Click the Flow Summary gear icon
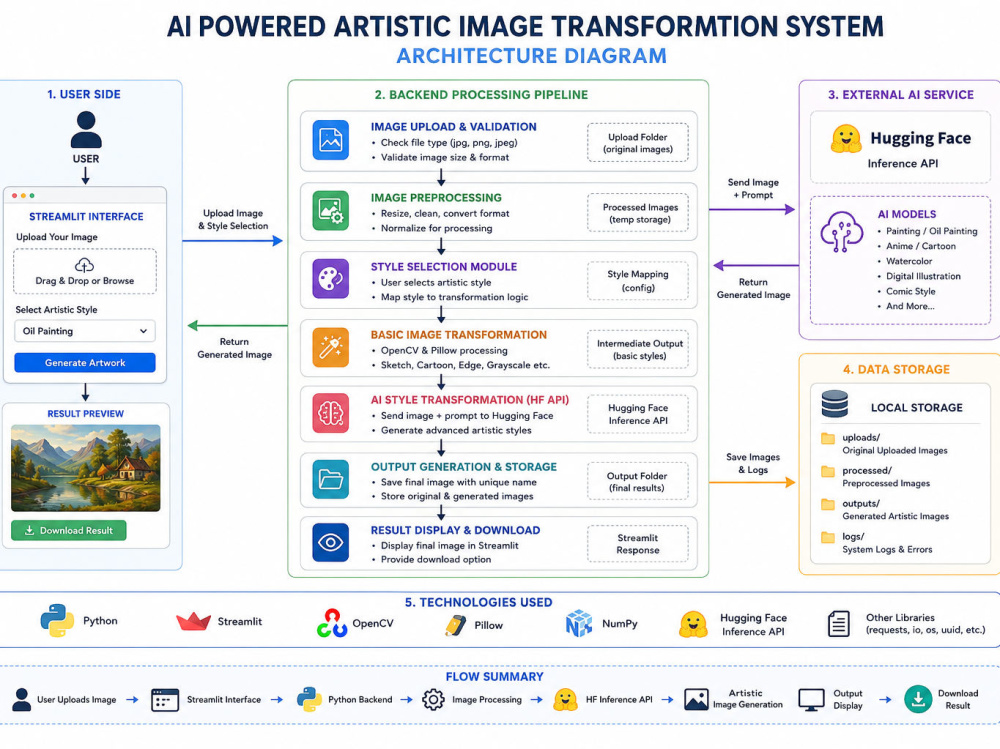 (x=433, y=699)
